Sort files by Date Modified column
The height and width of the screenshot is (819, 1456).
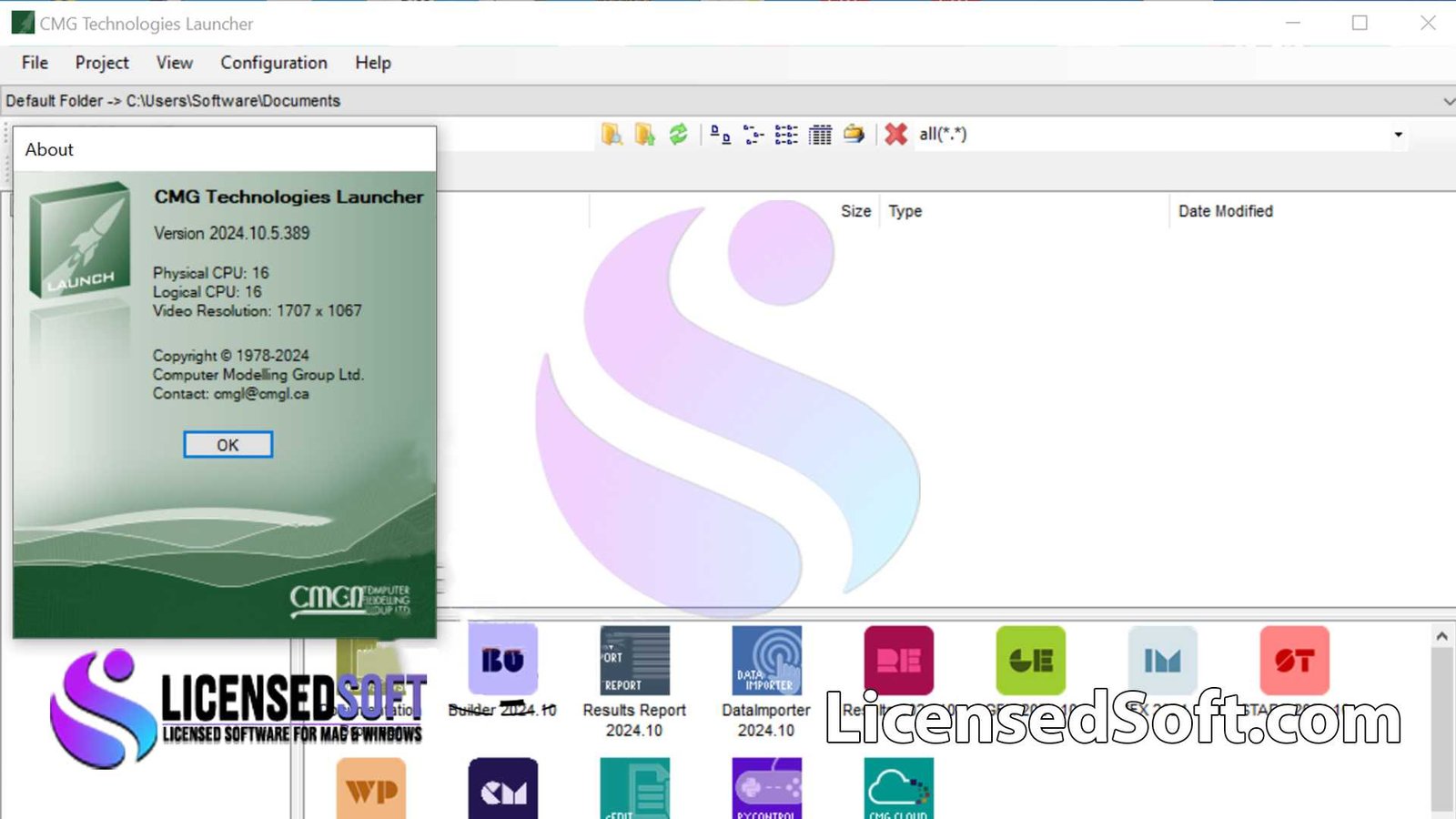[1226, 211]
